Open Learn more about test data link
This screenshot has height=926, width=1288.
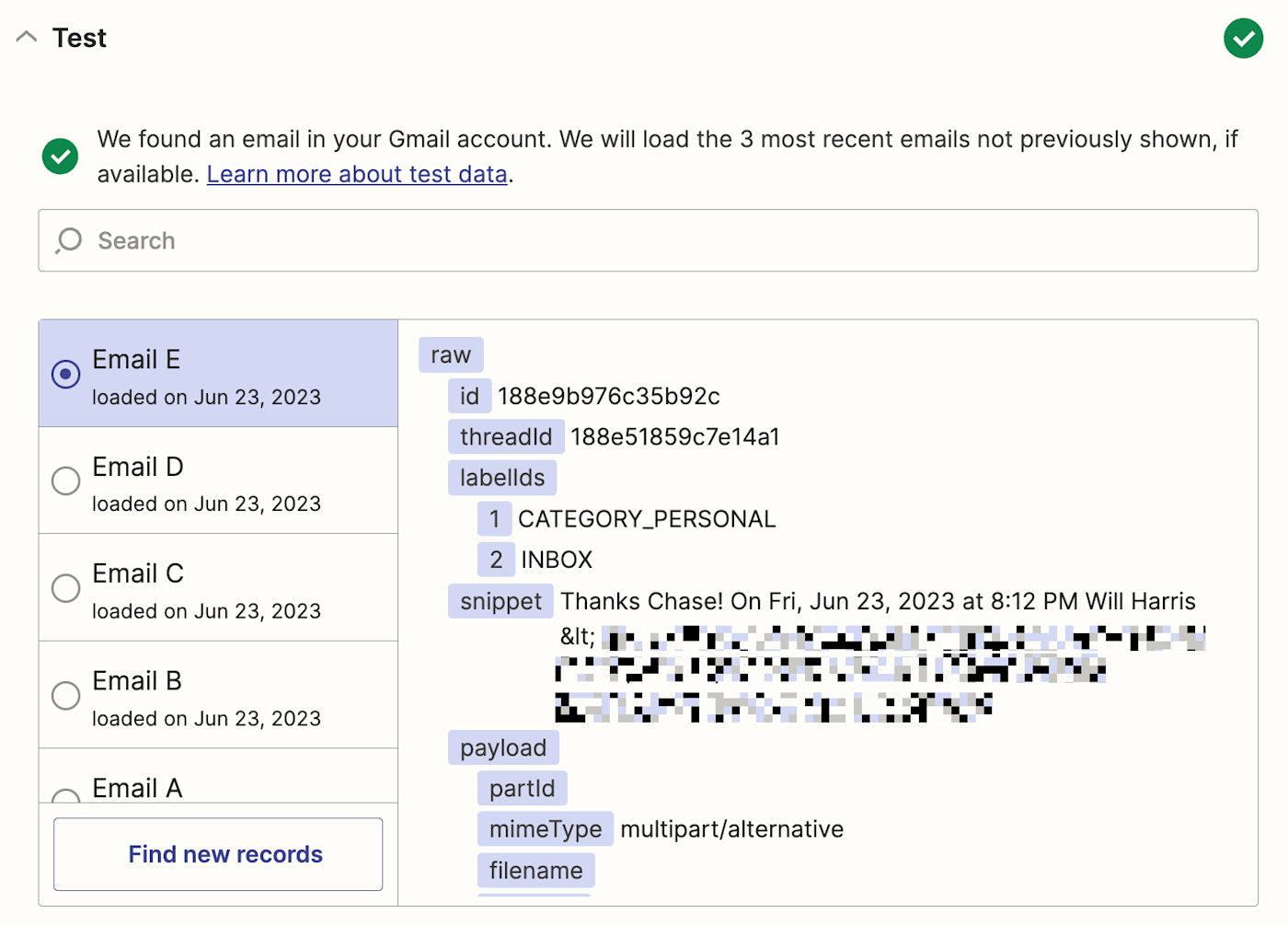(x=357, y=174)
